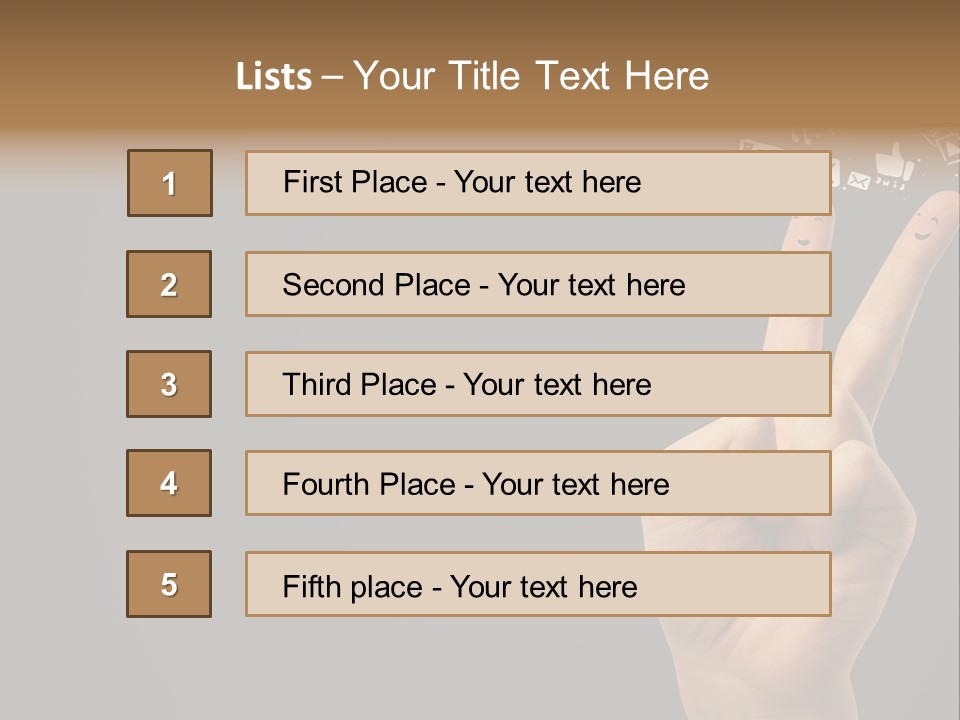Select the "First Place" text box
The image size is (960, 720).
[x=538, y=183]
